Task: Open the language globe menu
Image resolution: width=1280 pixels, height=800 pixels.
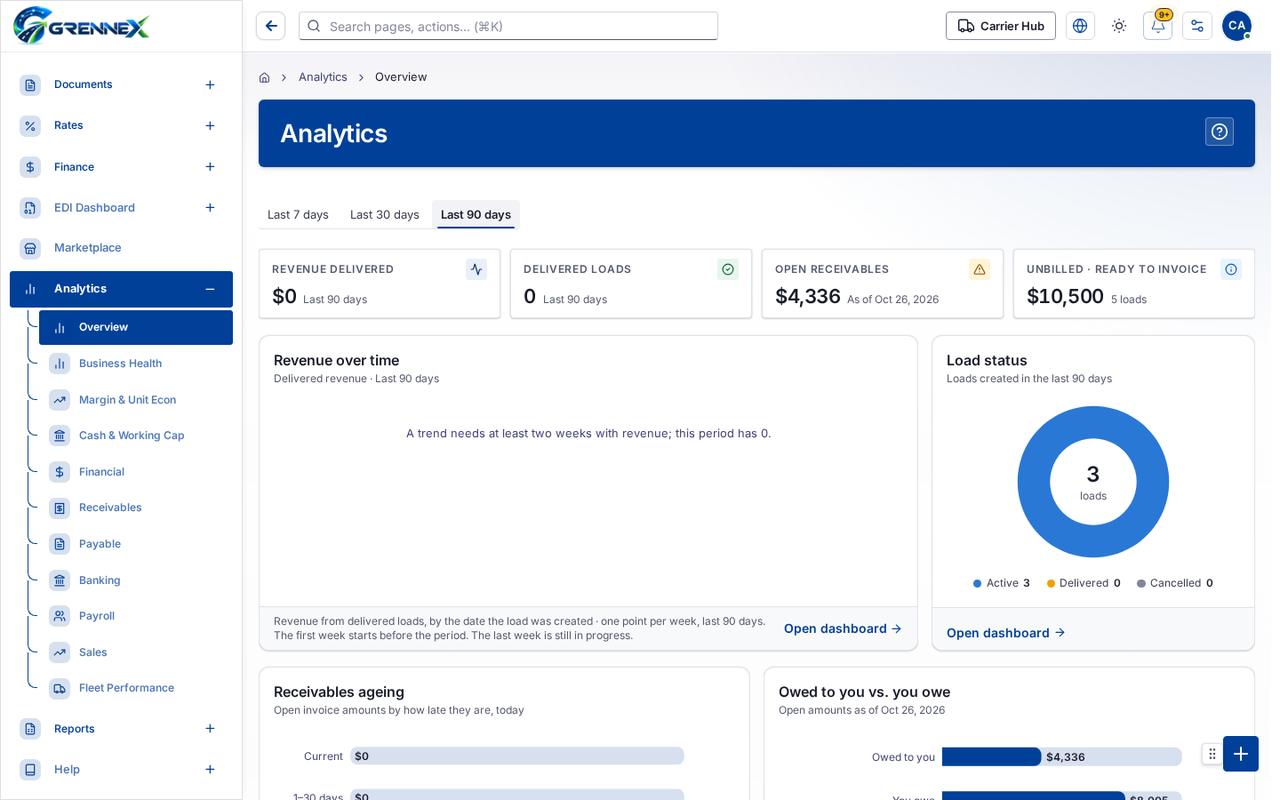Action: (x=1080, y=26)
